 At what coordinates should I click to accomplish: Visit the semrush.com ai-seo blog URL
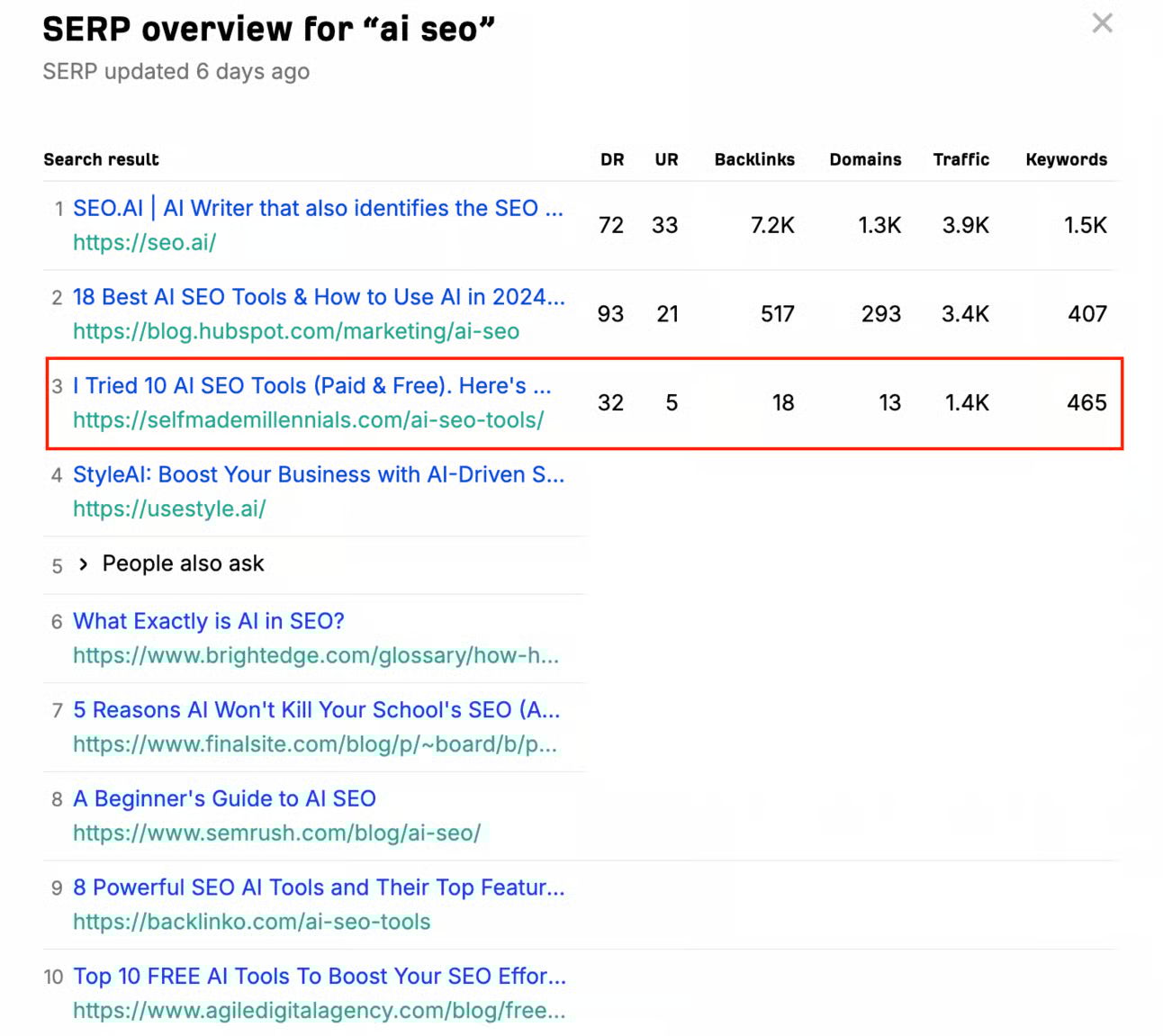coord(277,833)
